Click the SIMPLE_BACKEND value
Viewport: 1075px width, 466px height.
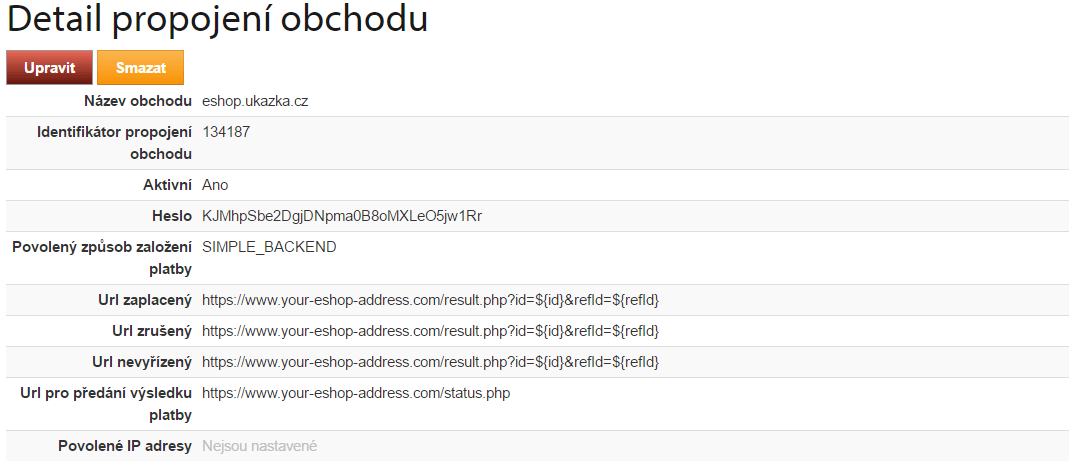click(x=269, y=247)
